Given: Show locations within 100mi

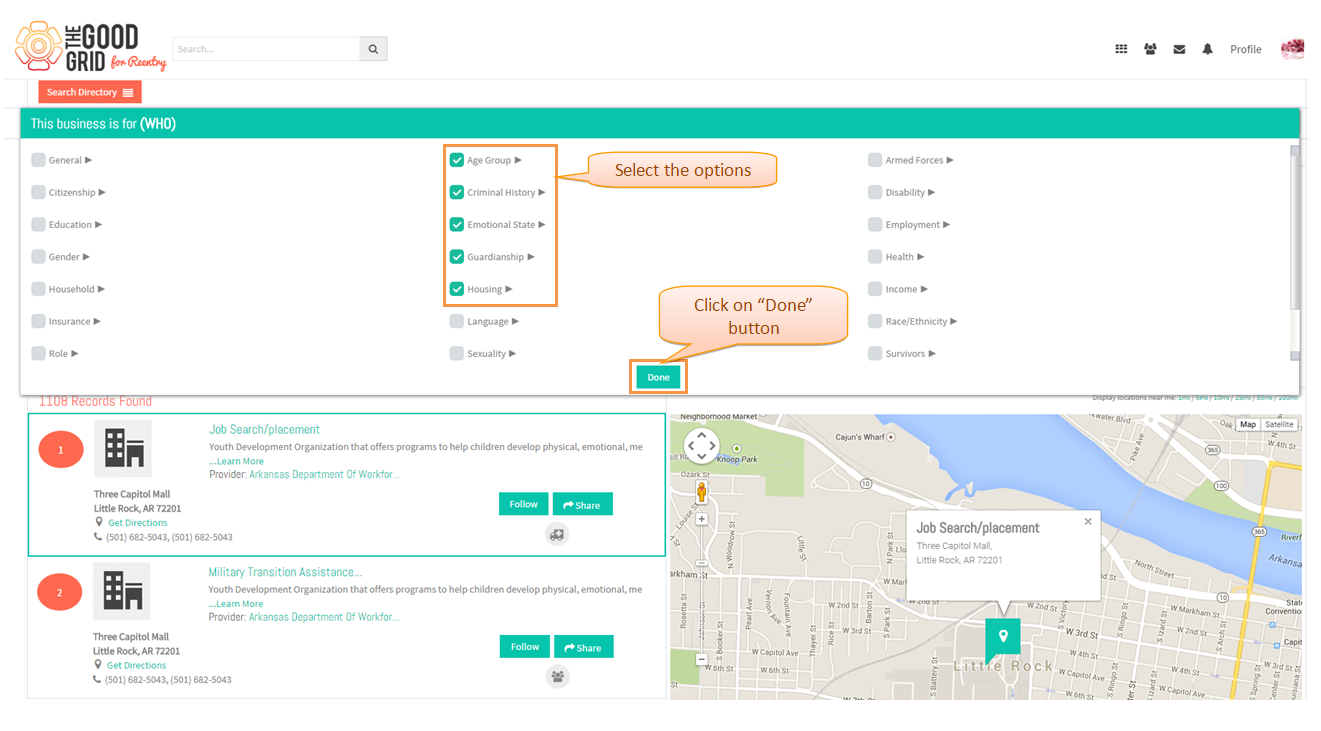Looking at the screenshot, I should 1288,397.
